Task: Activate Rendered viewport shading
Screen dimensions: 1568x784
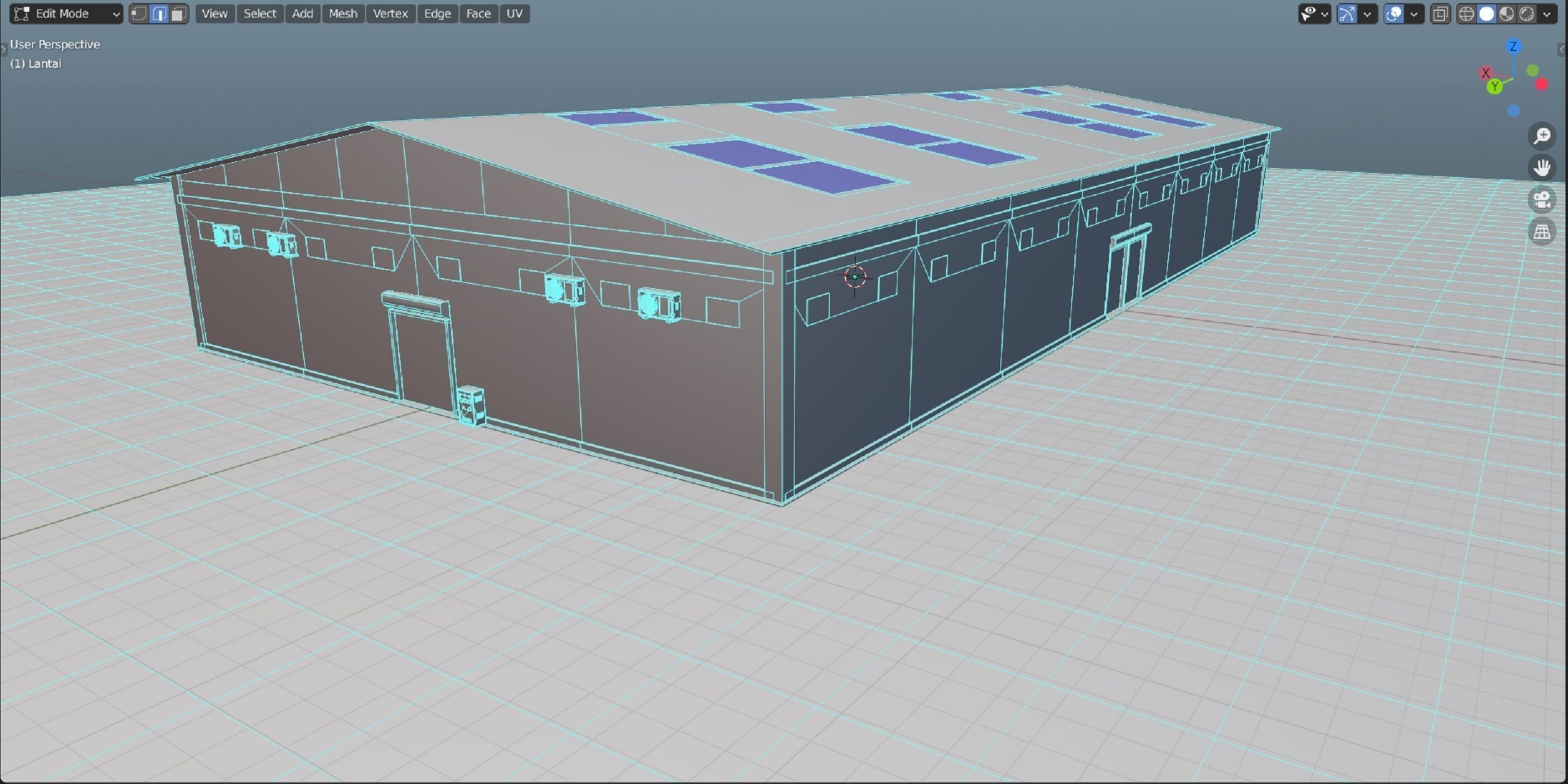Action: coord(1527,13)
